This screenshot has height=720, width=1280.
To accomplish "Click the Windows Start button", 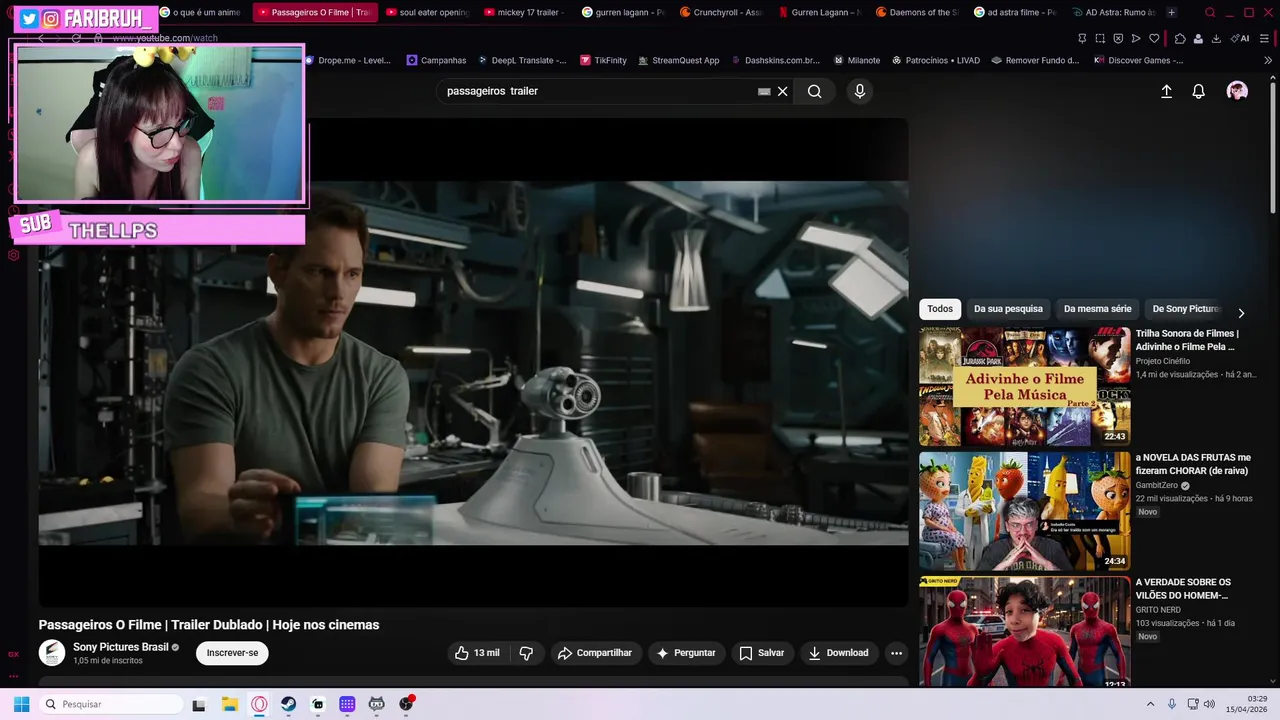I will [x=21, y=704].
